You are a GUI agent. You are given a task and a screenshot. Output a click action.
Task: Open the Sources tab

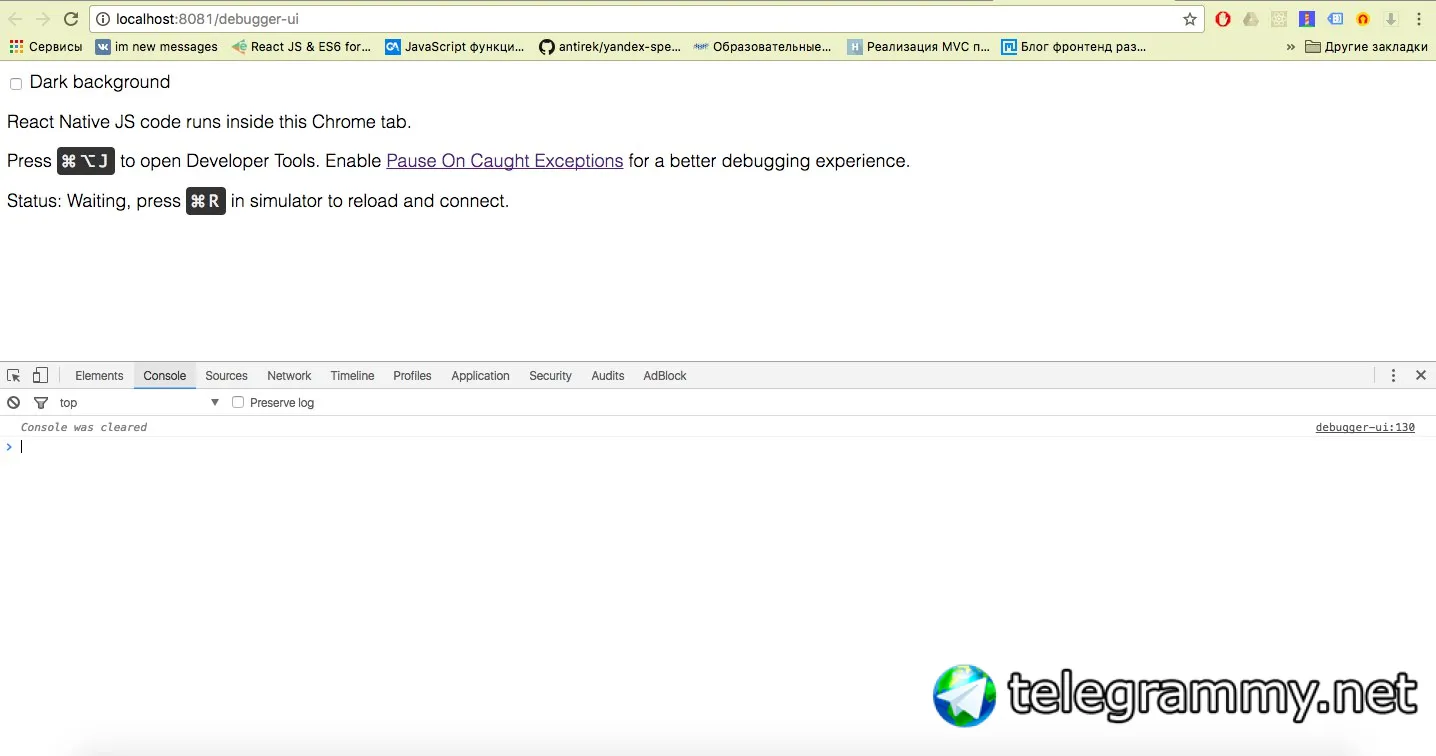coord(227,376)
